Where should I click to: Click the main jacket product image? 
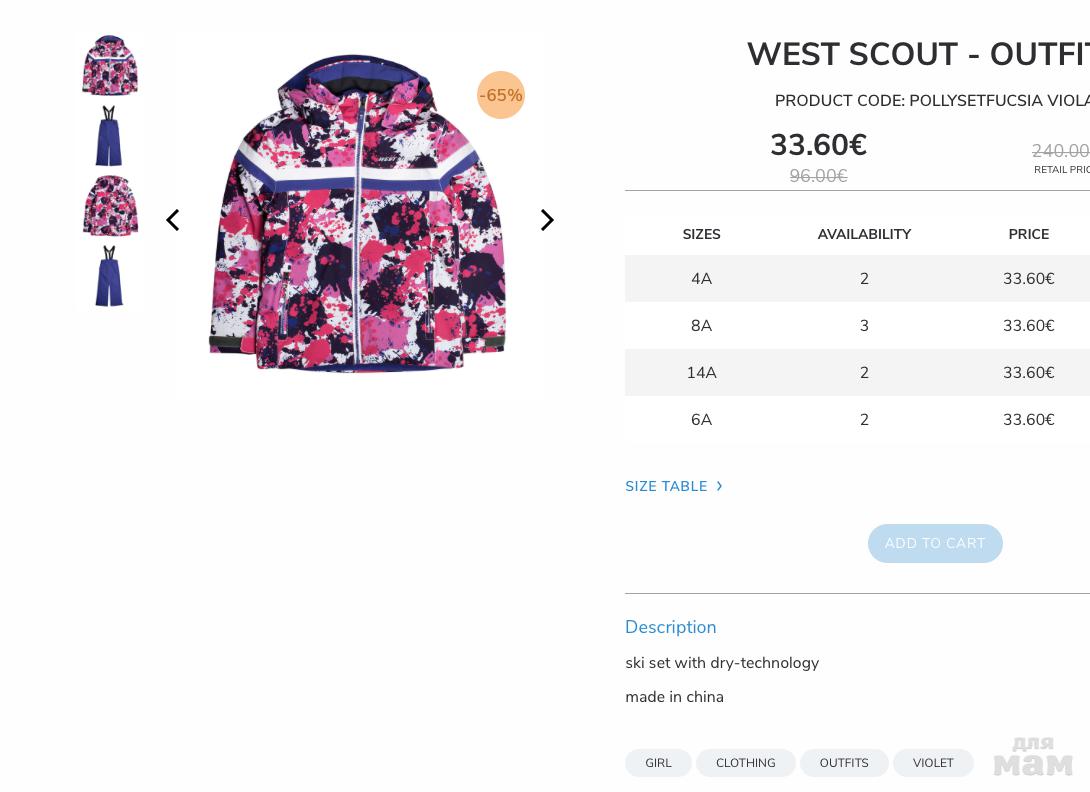coord(357,215)
